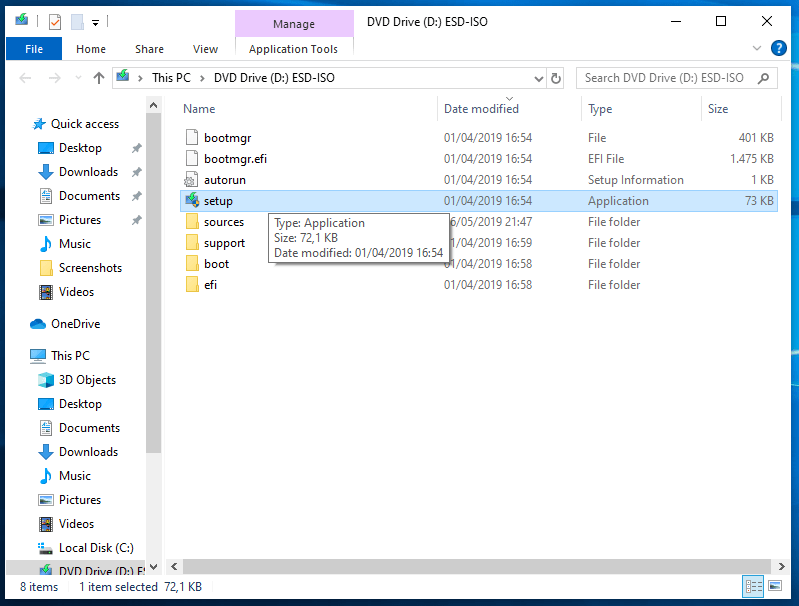This screenshot has width=799, height=606.
Task: Click horizontal scrollbar right arrow
Action: [781, 566]
